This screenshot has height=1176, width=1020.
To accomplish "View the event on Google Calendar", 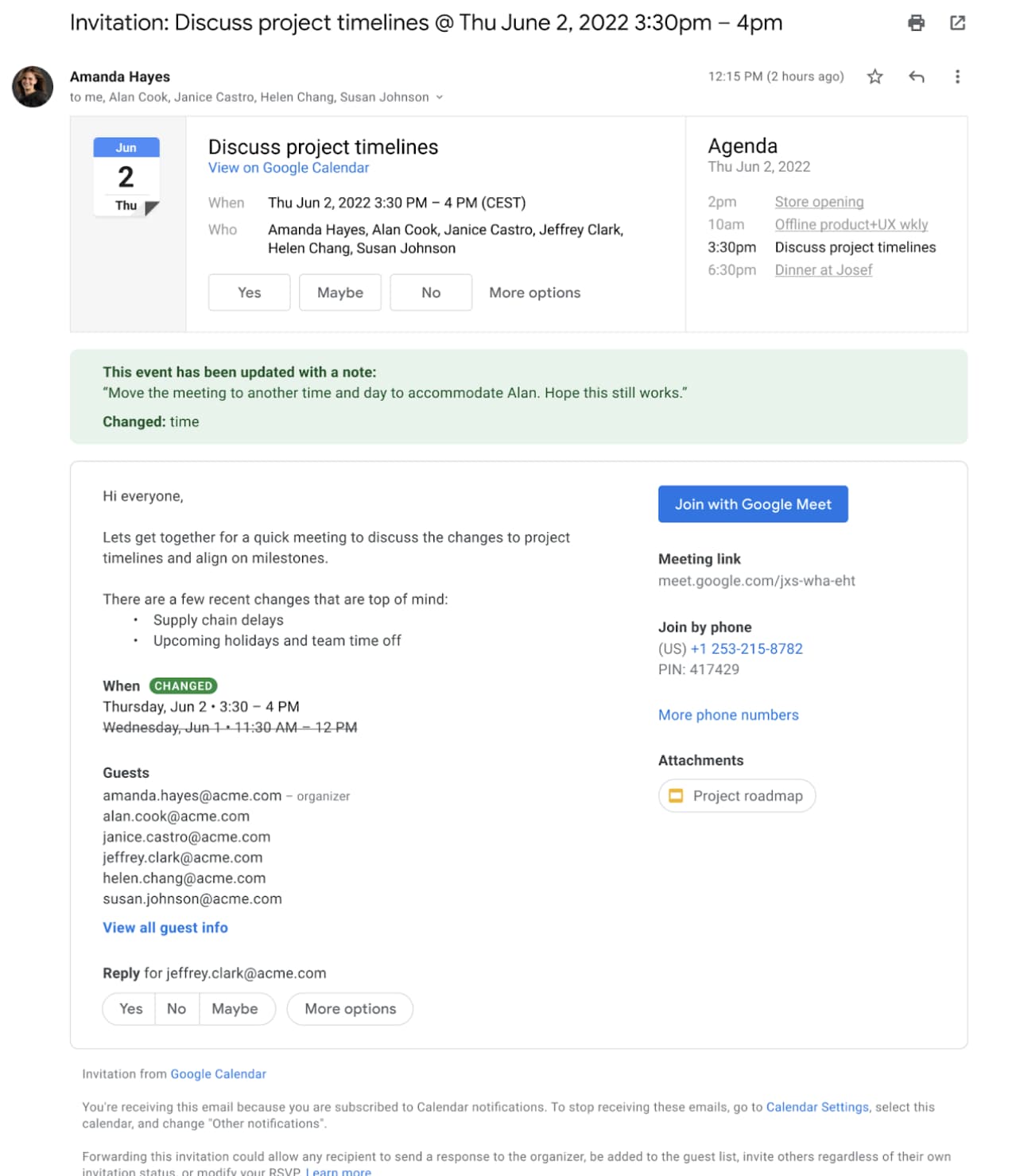I will [x=288, y=167].
